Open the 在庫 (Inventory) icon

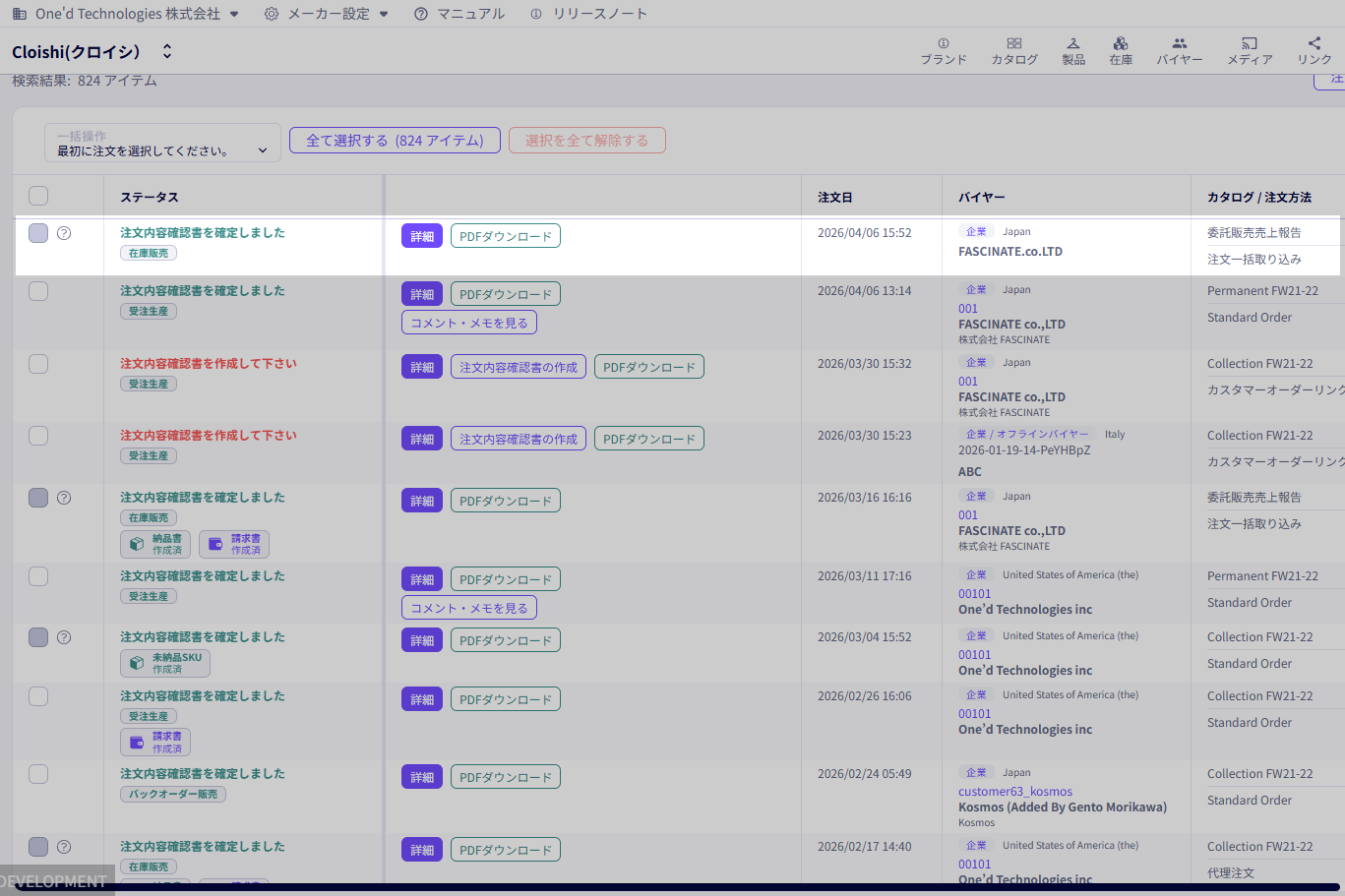[x=1120, y=51]
